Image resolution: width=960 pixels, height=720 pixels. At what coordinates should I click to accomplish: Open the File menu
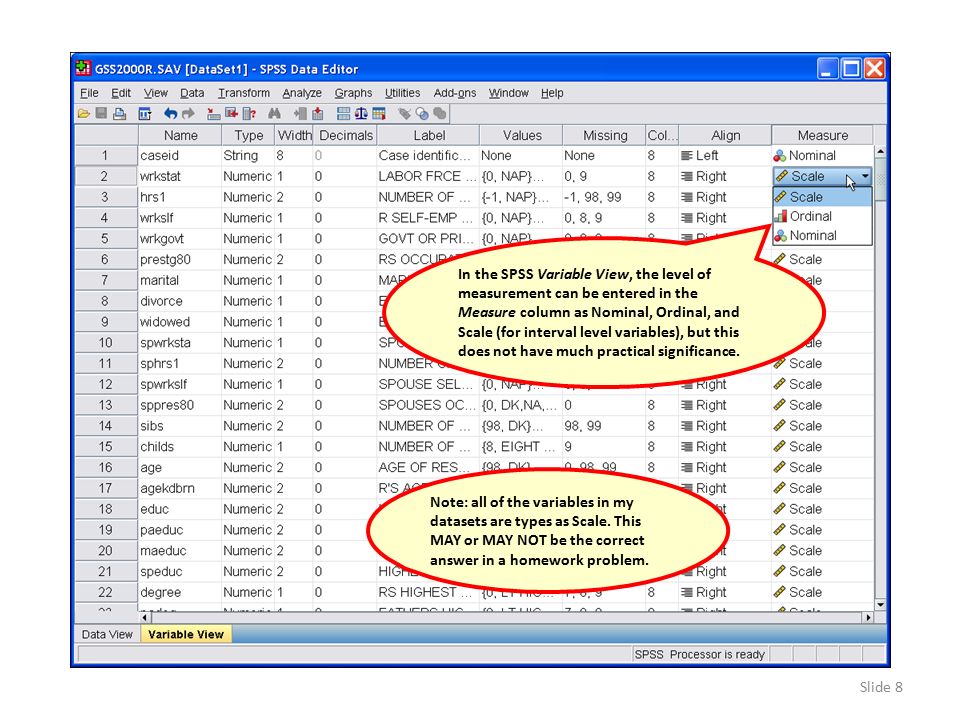click(x=89, y=93)
